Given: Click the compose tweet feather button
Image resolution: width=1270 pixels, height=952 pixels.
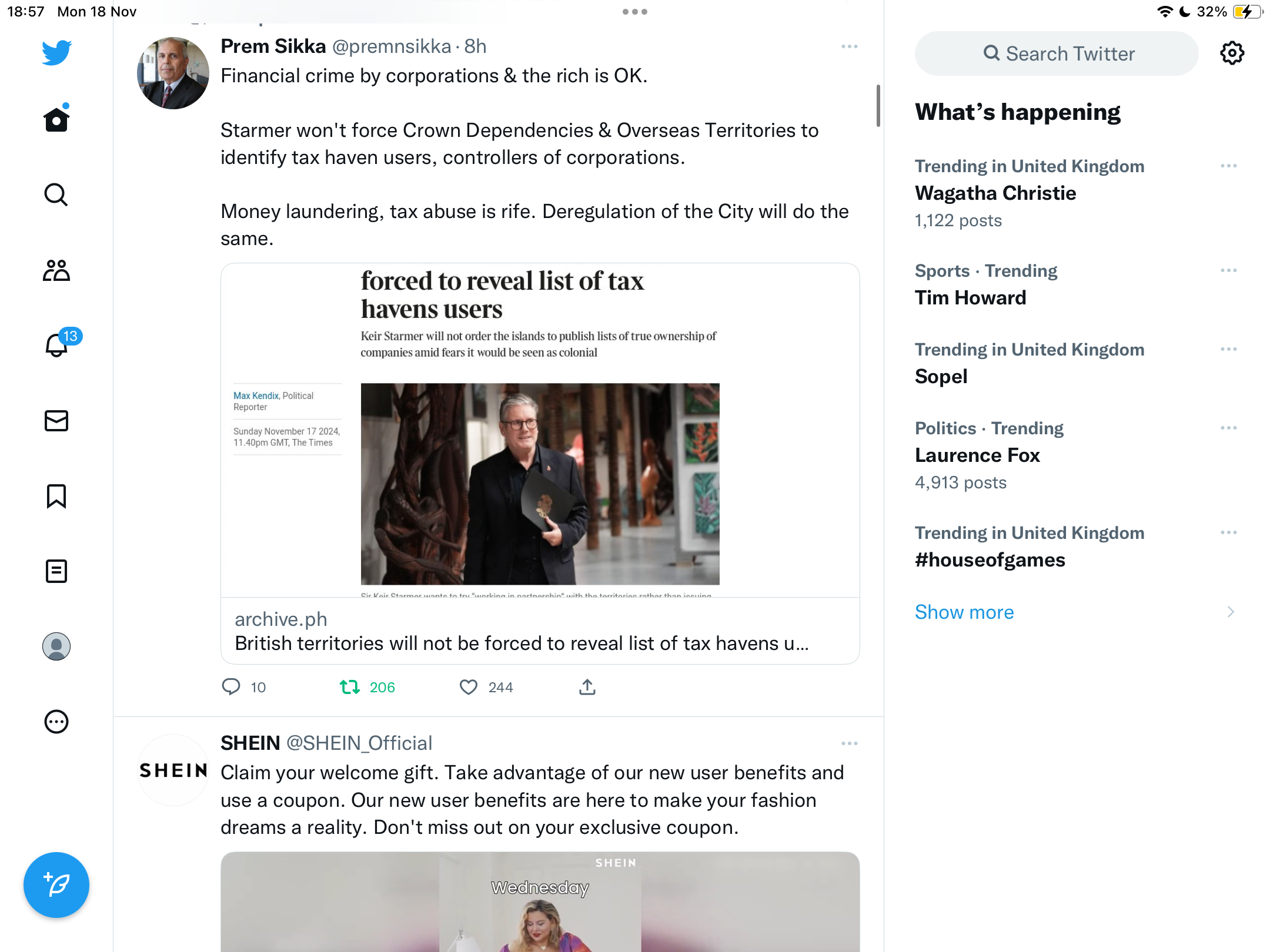Looking at the screenshot, I should [56, 885].
